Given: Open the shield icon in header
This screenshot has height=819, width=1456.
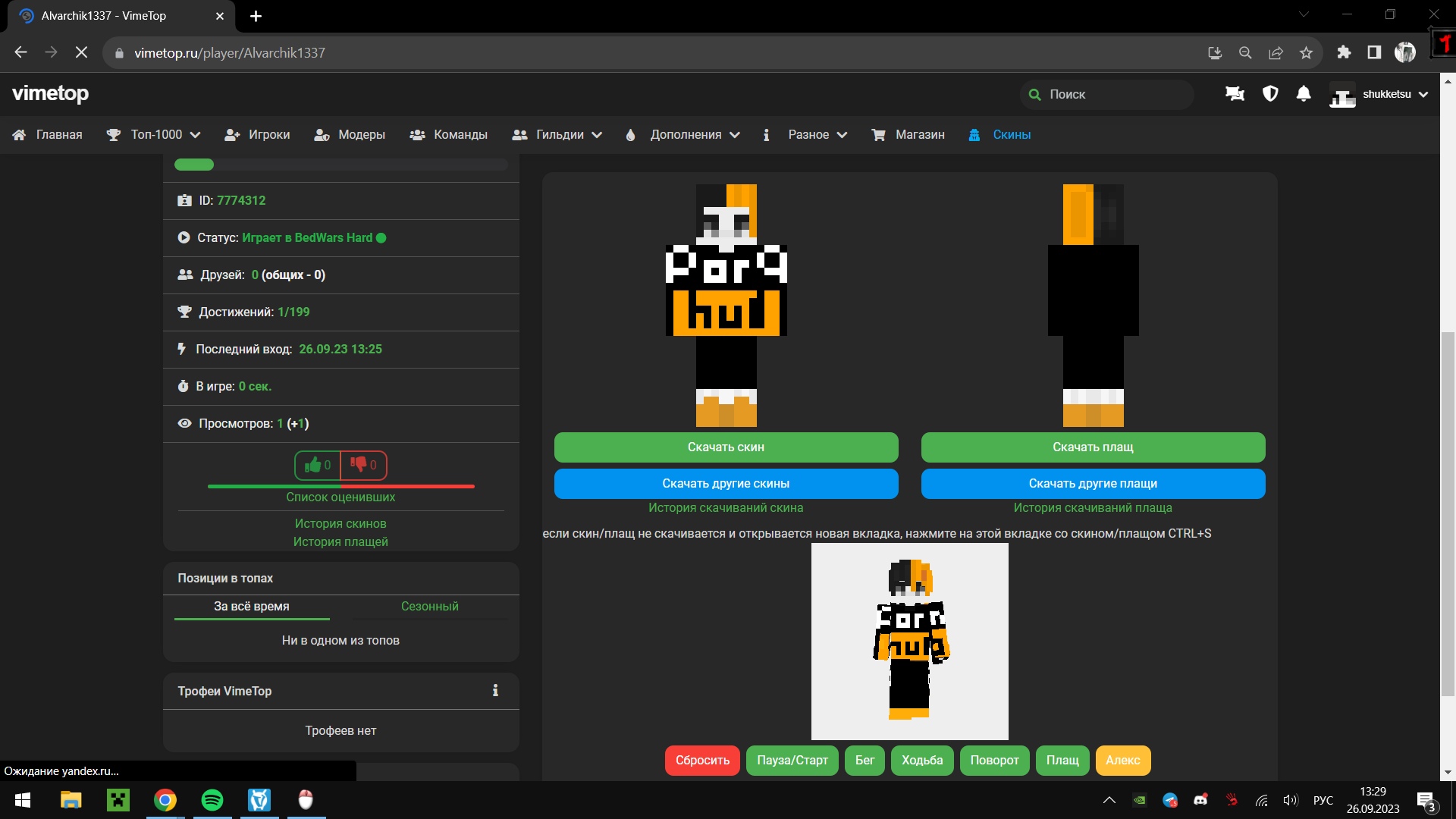Looking at the screenshot, I should 1270,94.
